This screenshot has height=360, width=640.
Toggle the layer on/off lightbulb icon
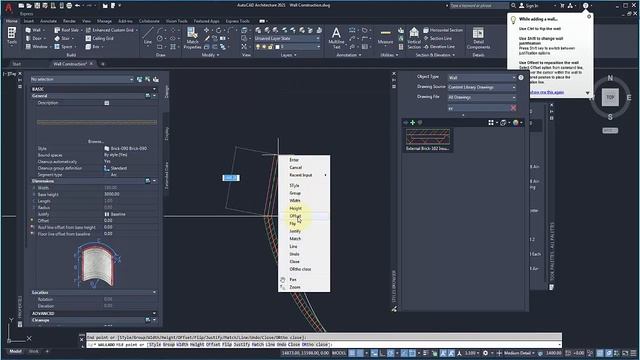click(258, 47)
